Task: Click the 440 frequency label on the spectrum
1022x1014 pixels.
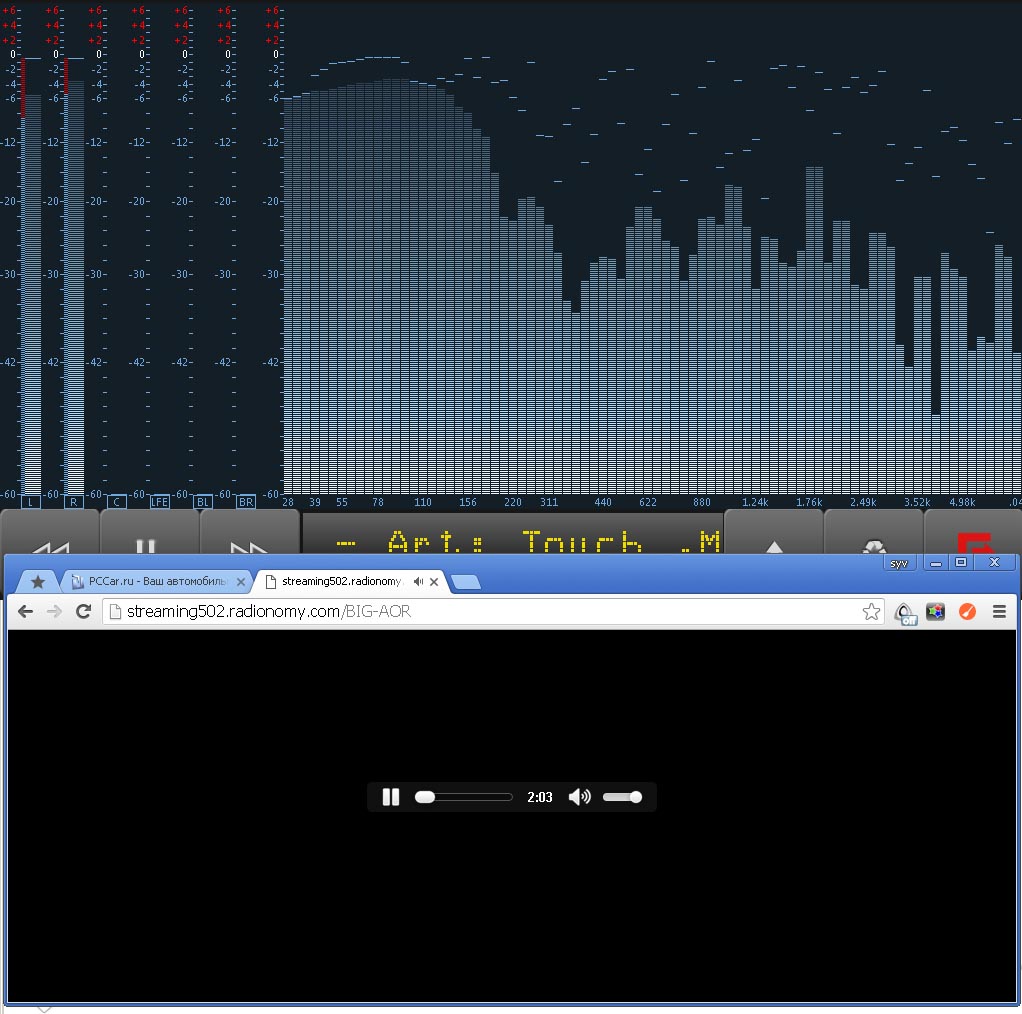Action: [x=603, y=502]
